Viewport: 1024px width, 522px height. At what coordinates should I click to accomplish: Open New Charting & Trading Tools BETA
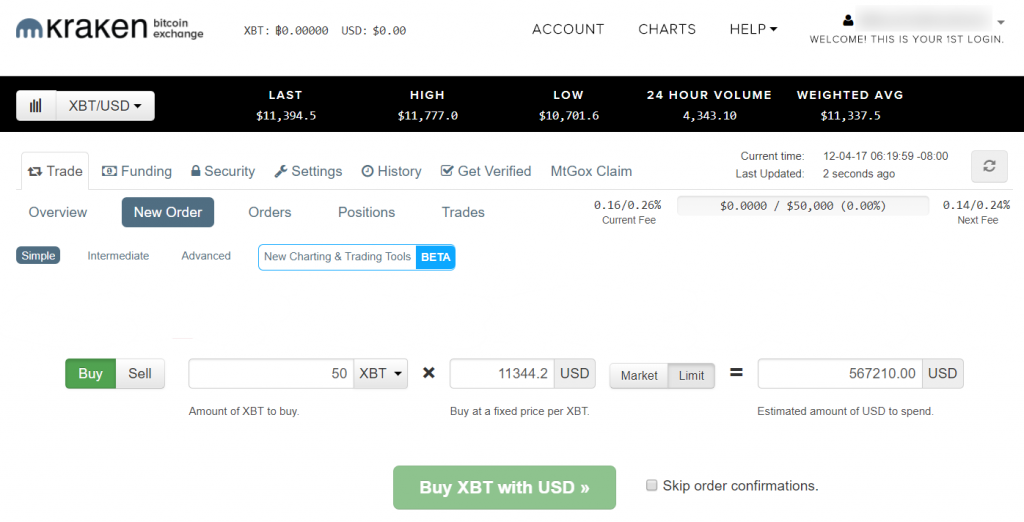357,257
